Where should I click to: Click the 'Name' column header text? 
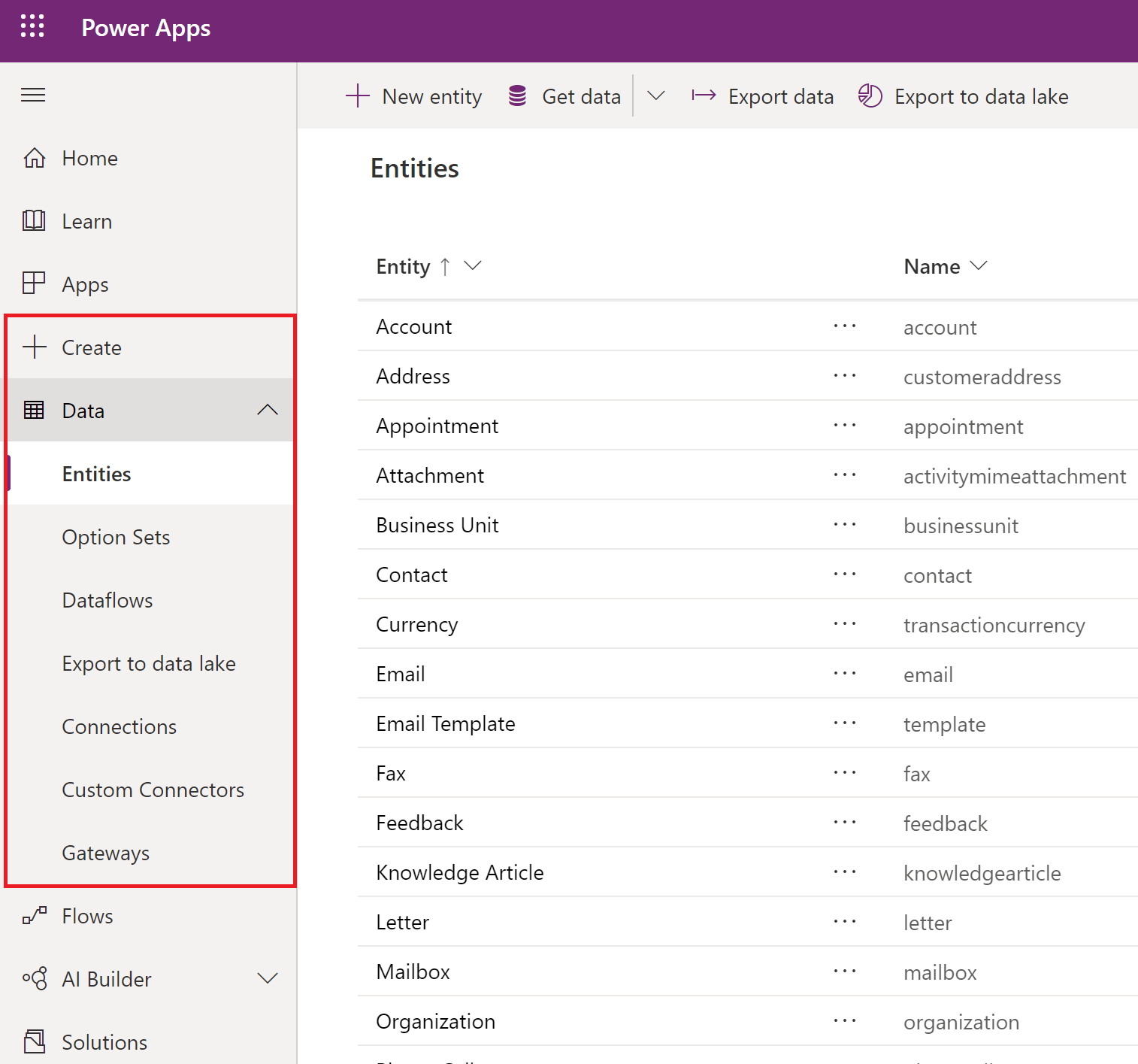[x=931, y=266]
